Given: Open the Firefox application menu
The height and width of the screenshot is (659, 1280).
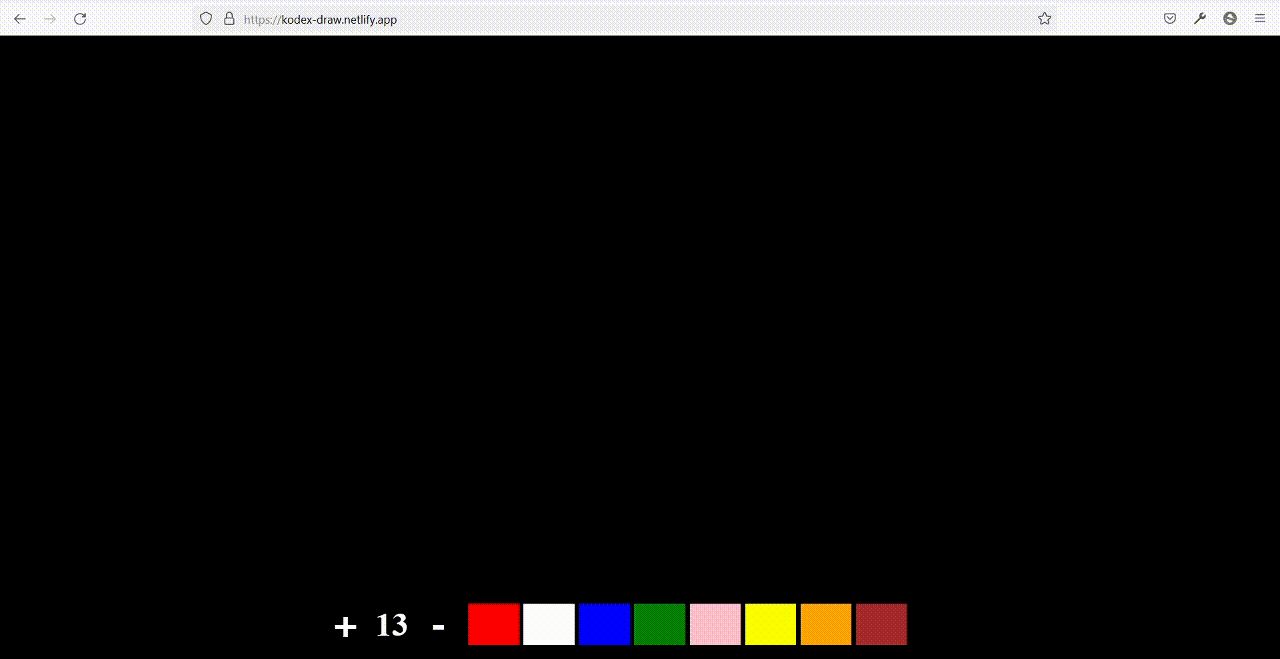Looking at the screenshot, I should pos(1260,19).
